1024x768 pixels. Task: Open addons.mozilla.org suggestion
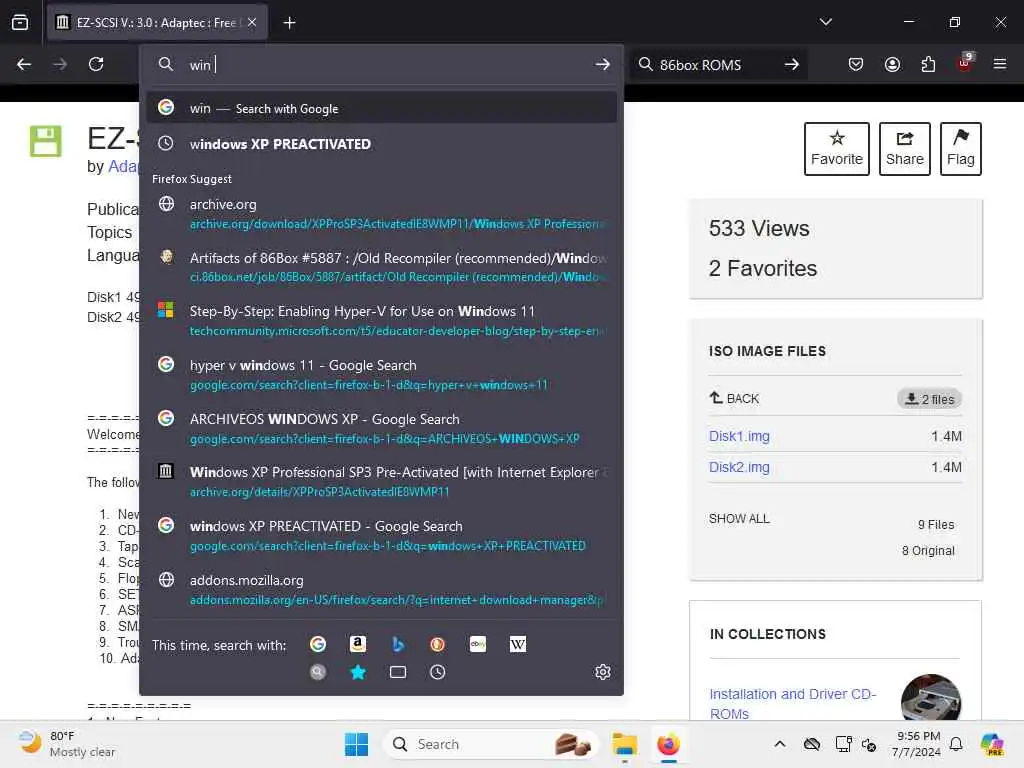tap(381, 589)
